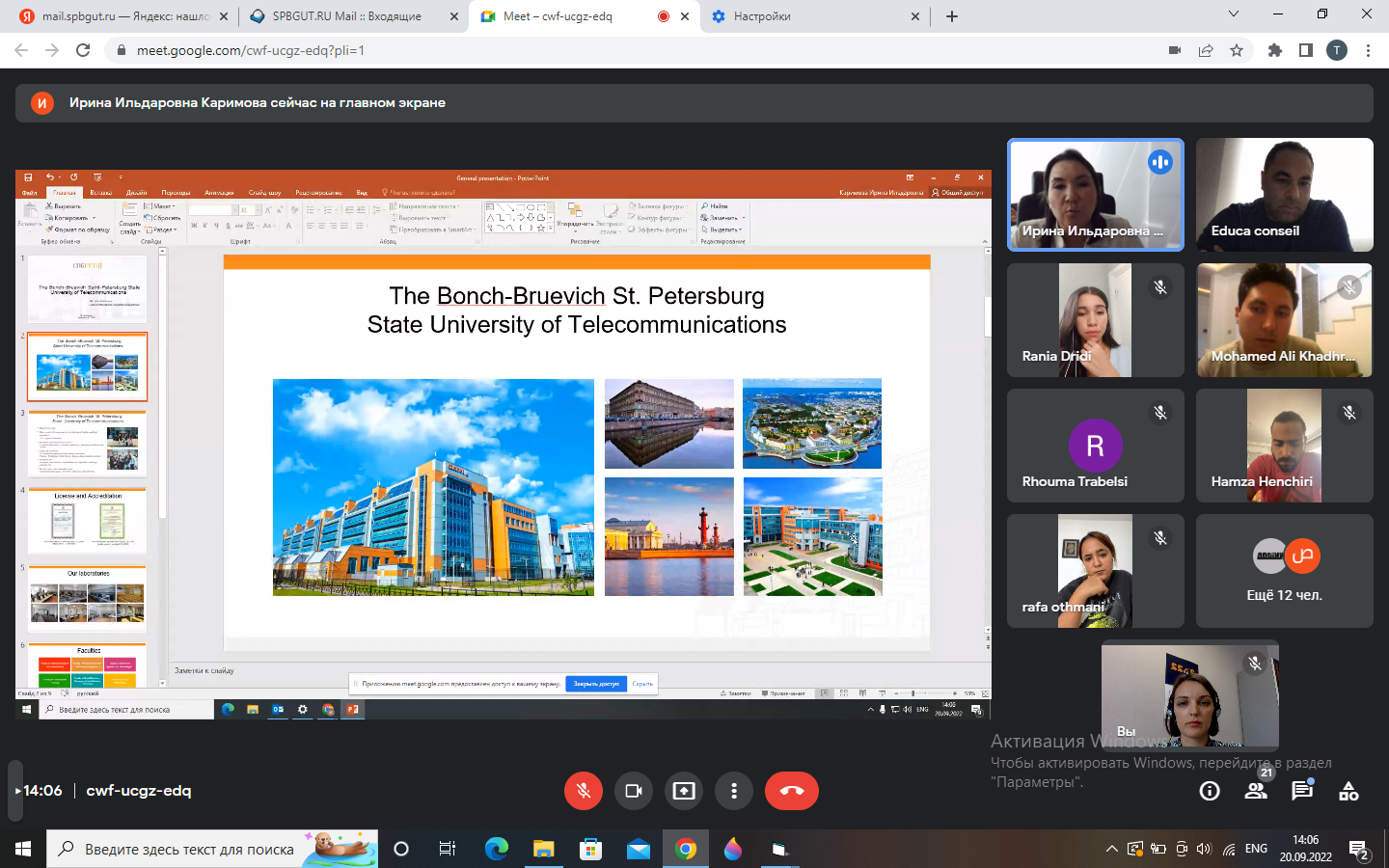1389x868 pixels.
Task: Toggle the camera on or off
Action: (x=634, y=791)
